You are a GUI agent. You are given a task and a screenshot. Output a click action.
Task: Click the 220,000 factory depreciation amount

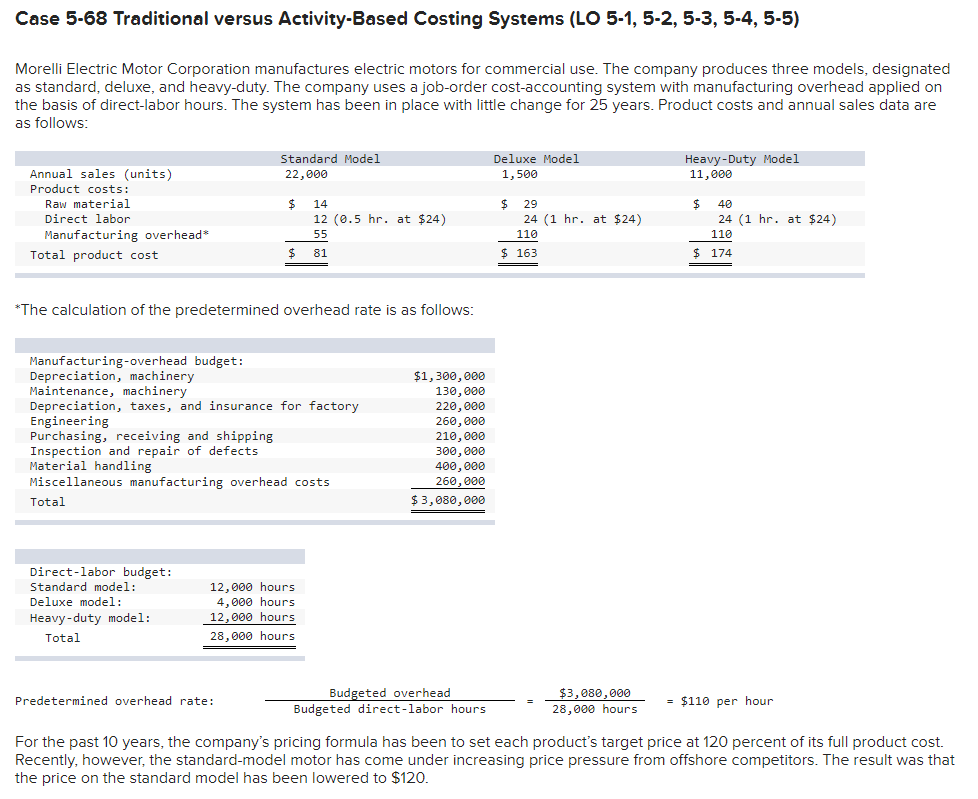460,406
